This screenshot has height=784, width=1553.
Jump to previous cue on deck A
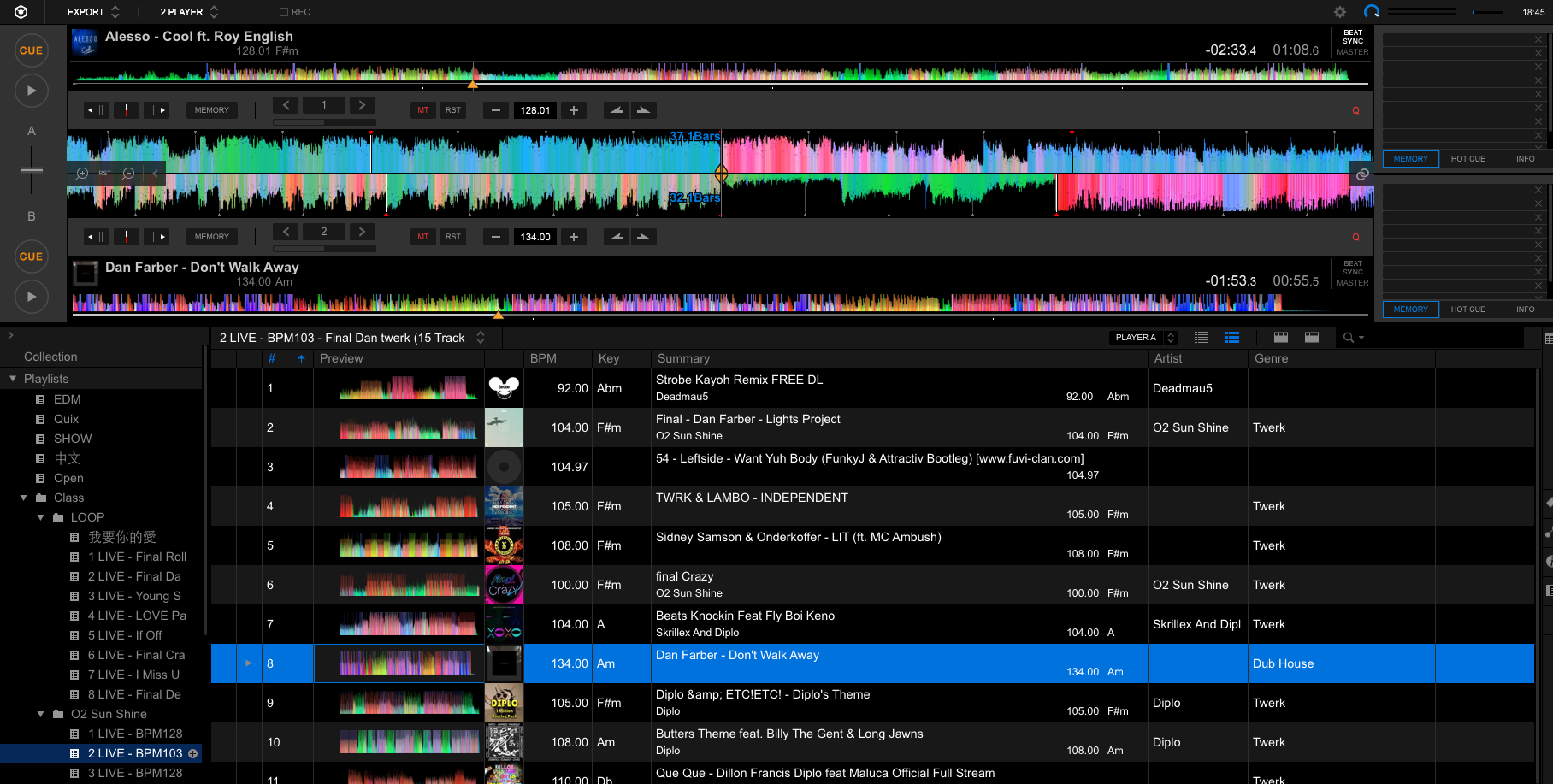pyautogui.click(x=95, y=110)
